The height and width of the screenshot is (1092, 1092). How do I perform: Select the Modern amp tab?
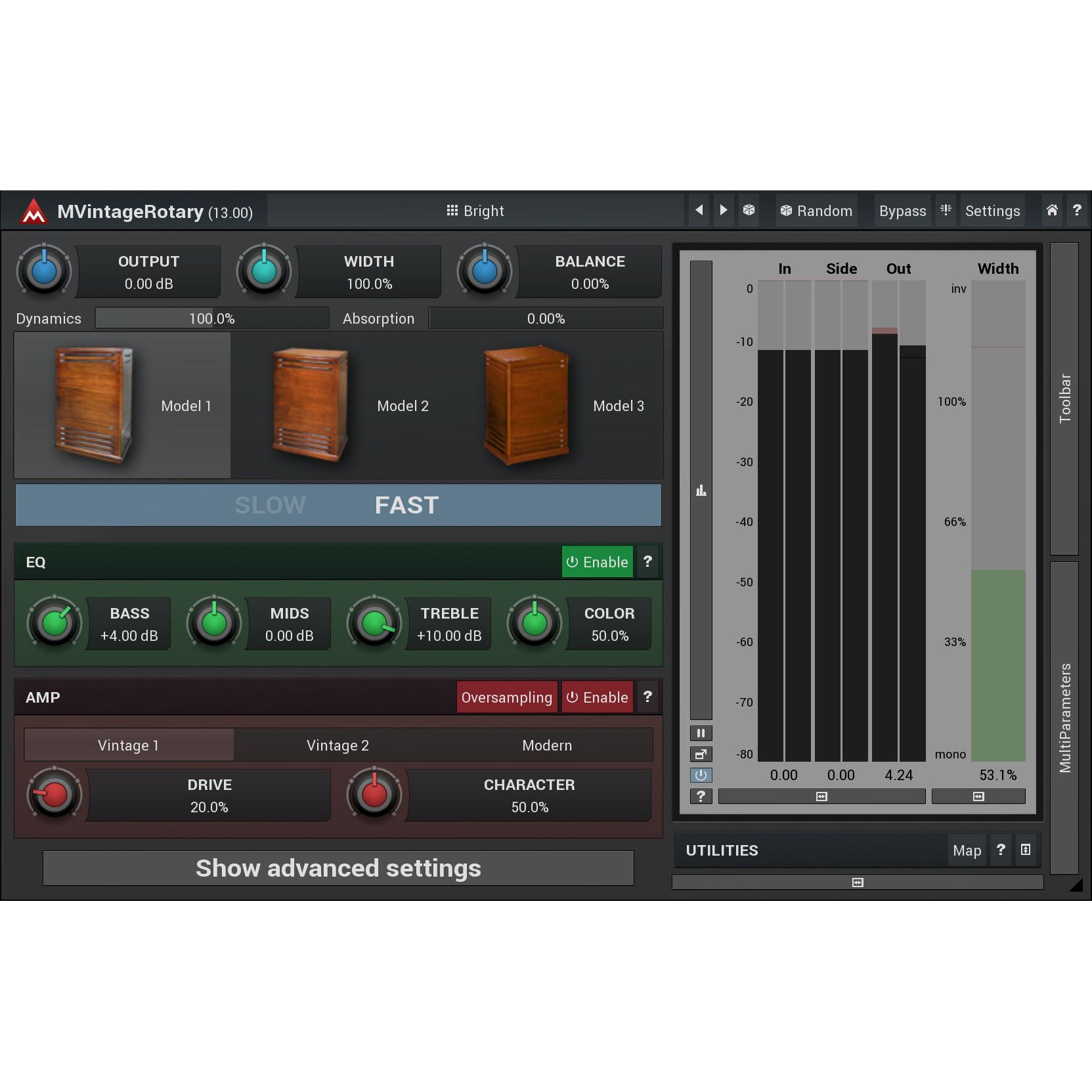[x=547, y=745]
